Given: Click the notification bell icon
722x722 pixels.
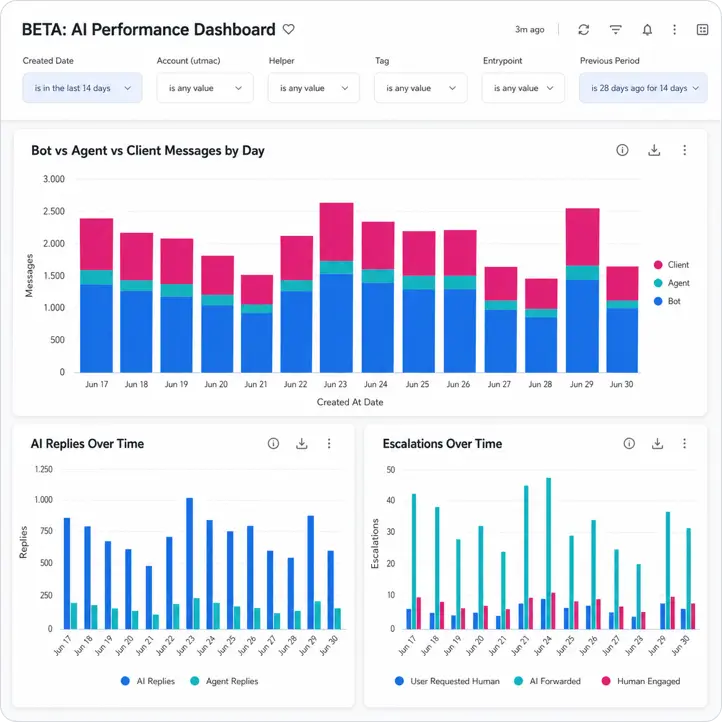Looking at the screenshot, I should [x=647, y=30].
